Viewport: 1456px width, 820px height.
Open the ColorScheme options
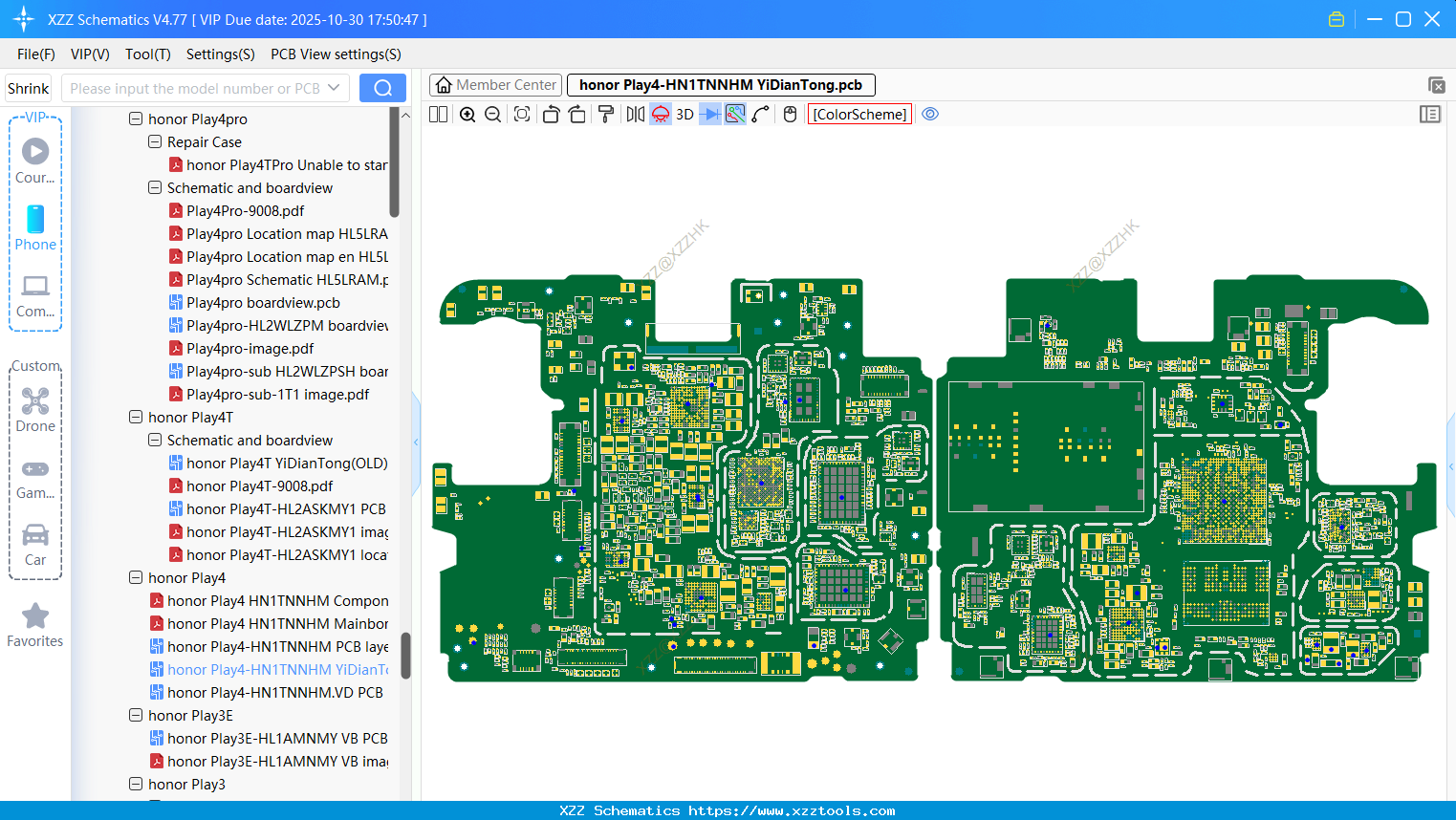pos(859,114)
